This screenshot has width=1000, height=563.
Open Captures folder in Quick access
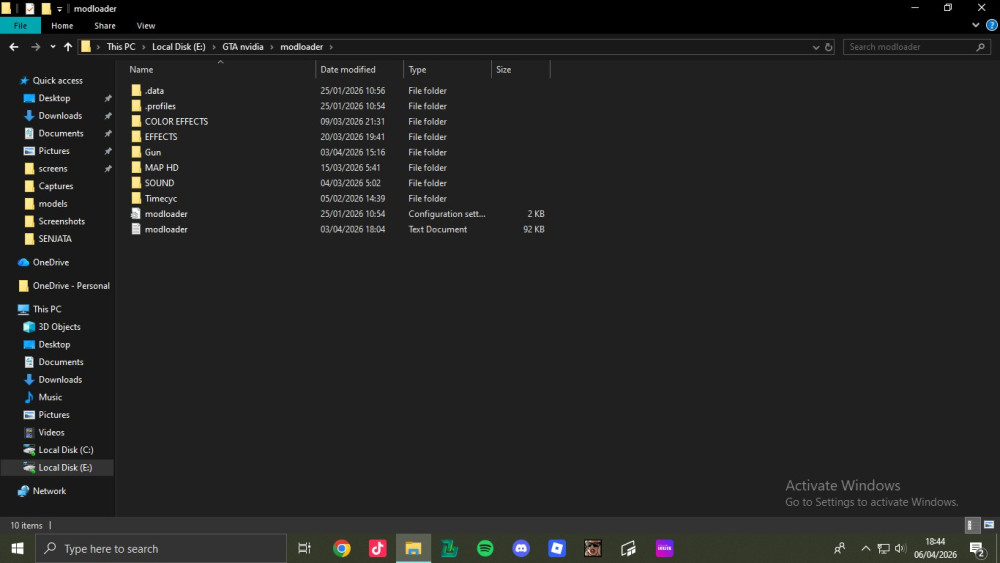pyautogui.click(x=55, y=186)
